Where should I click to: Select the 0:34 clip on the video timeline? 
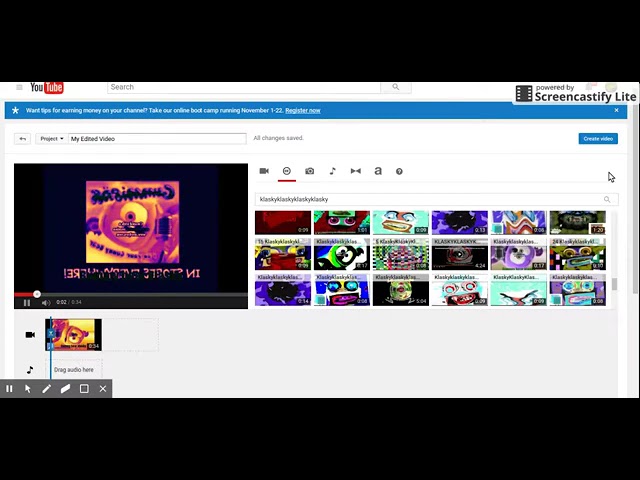pyautogui.click(x=73, y=335)
